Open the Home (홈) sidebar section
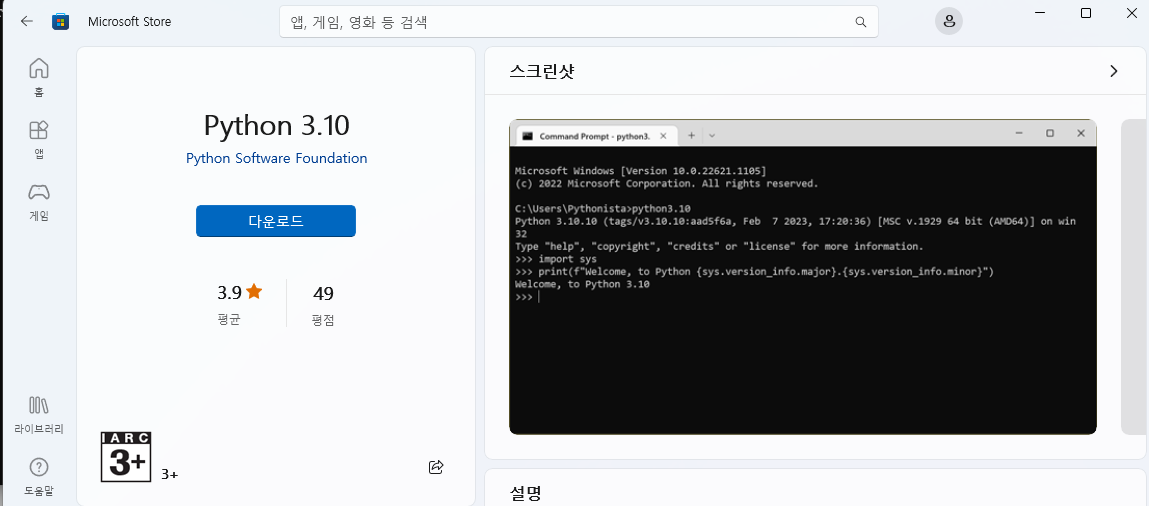 click(38, 78)
